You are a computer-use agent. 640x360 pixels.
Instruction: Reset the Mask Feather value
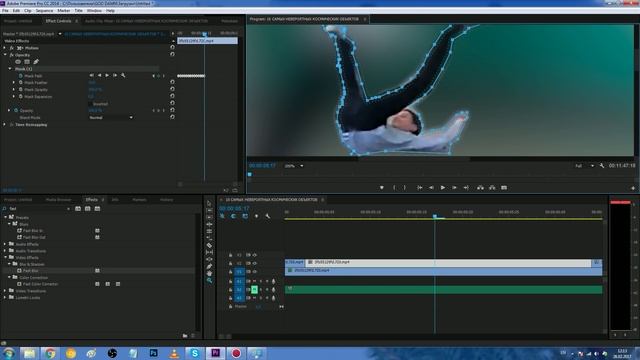172,82
